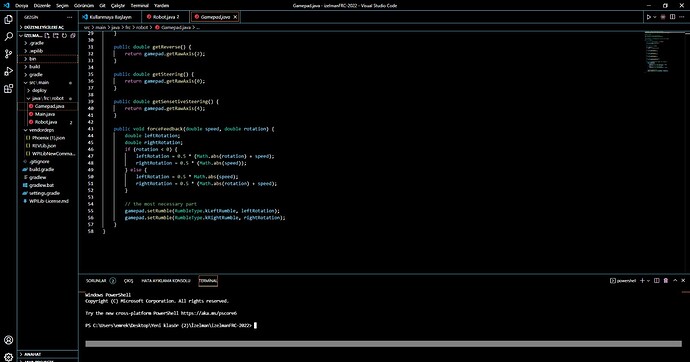
Task: Open the Düzenle menu
Action: tap(42, 6)
